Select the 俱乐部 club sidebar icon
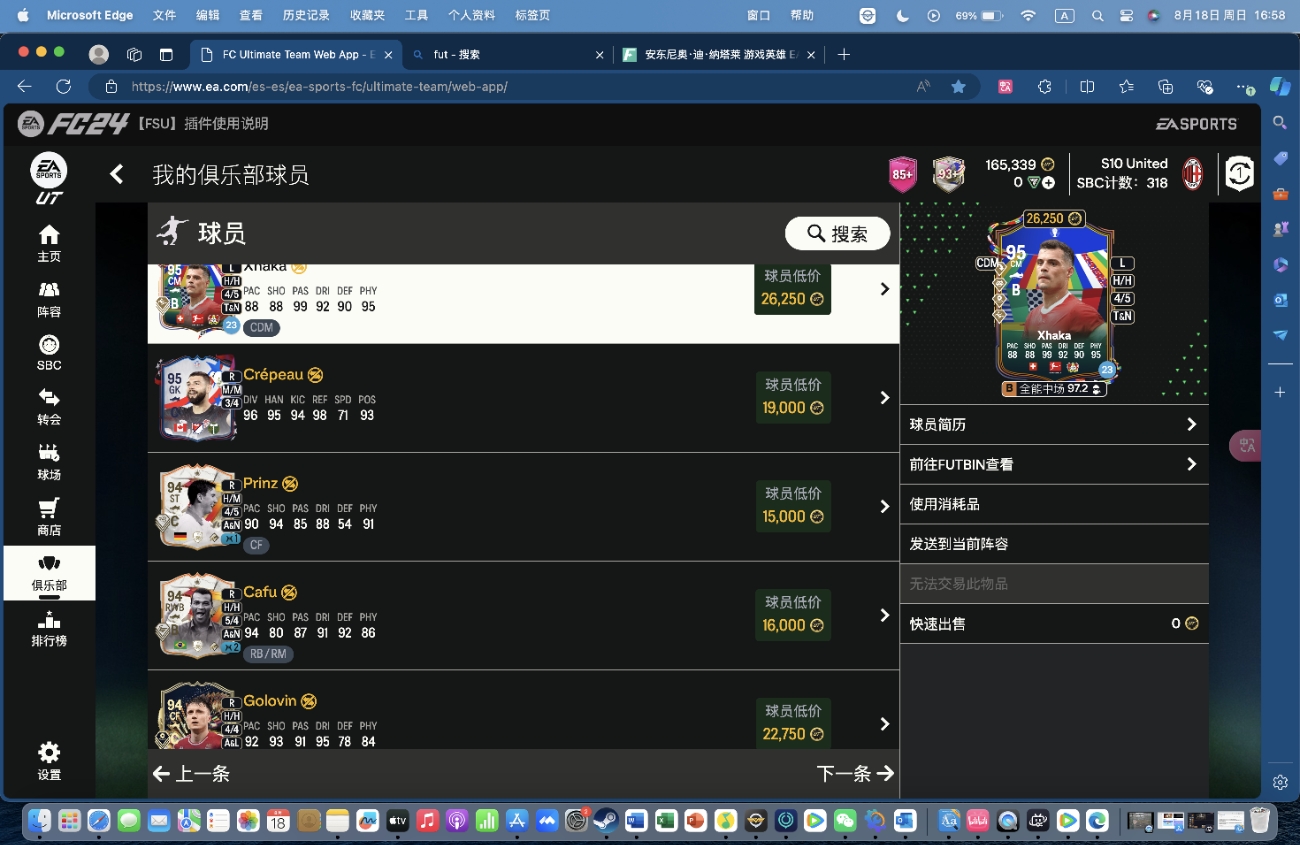Viewport: 1300px width, 845px height. coord(49,573)
